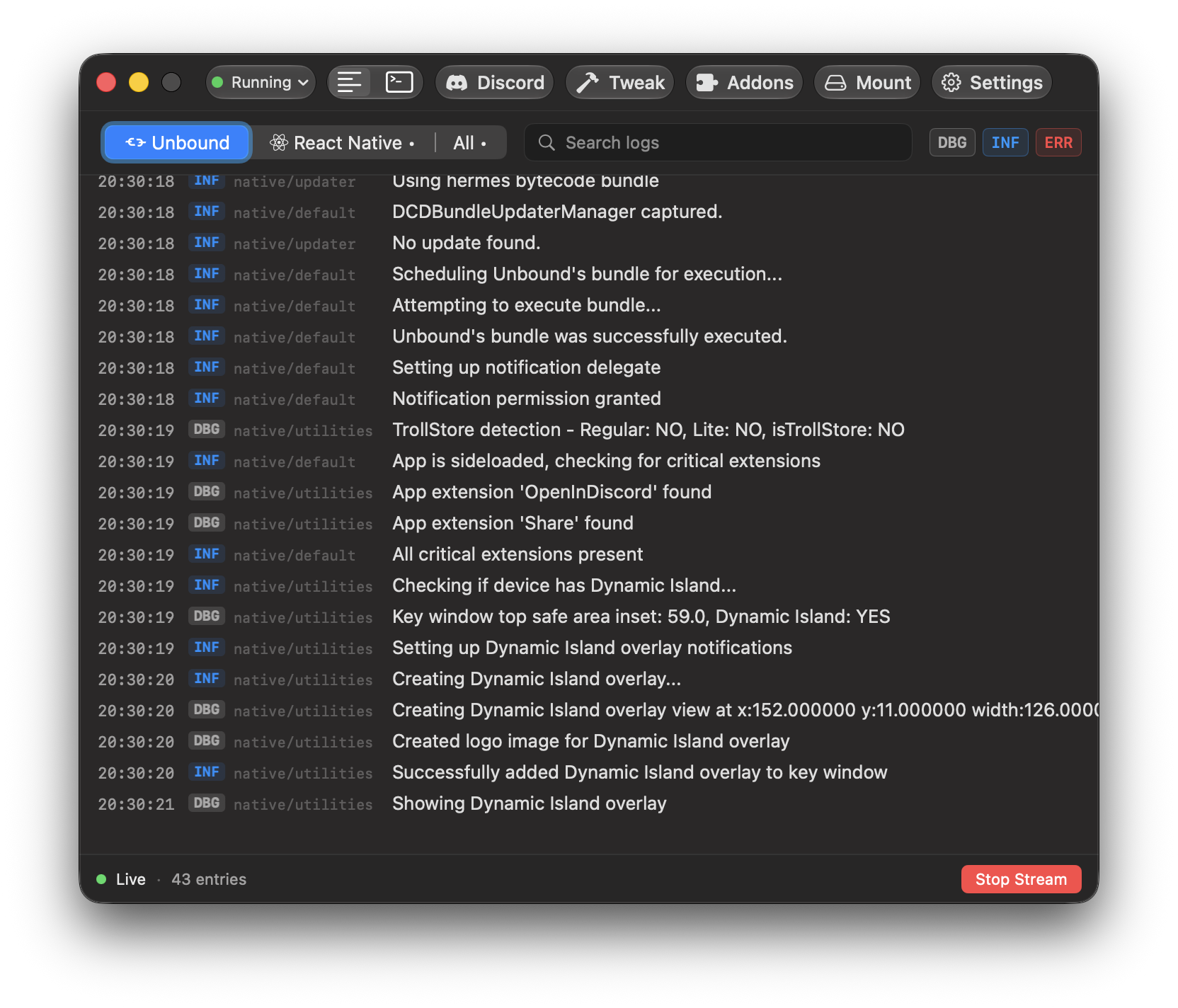Image resolution: width=1178 pixels, height=1008 pixels.
Task: Expand the Running status dropdown
Action: point(261,82)
